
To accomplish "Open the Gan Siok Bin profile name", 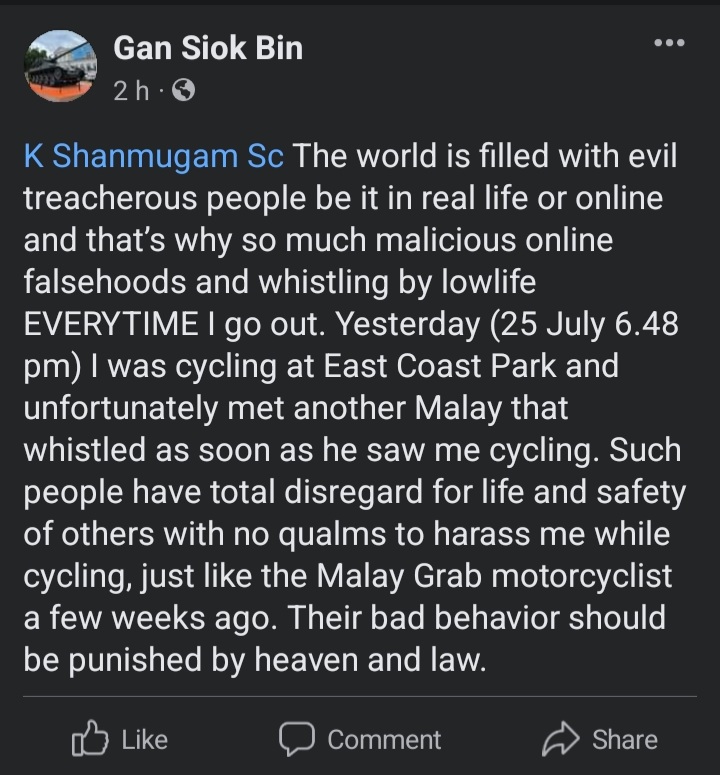I will point(207,47).
